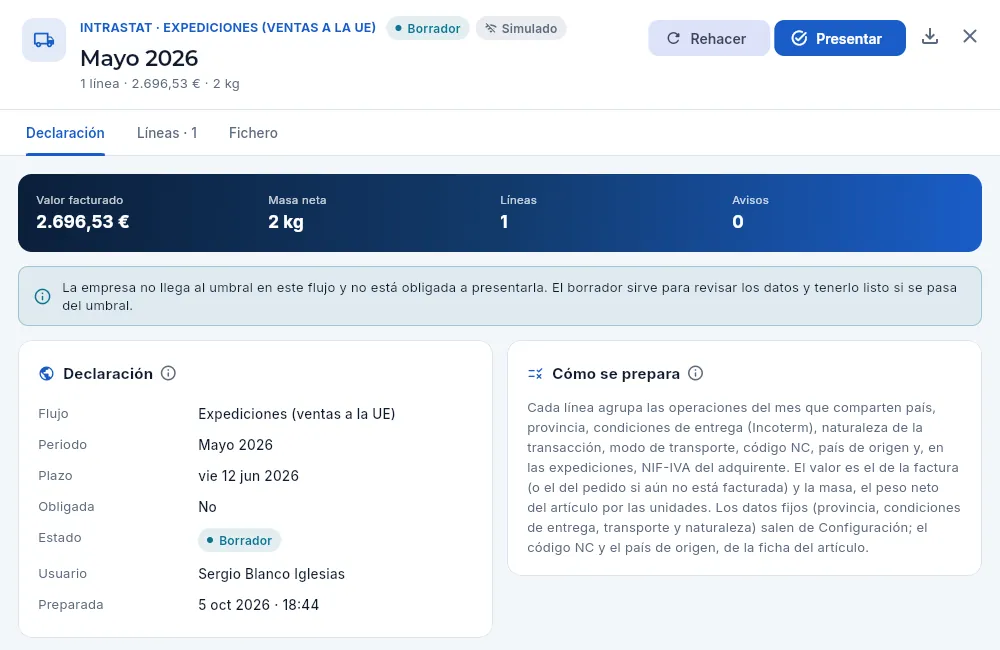Click the Usuario value Sergio Blanco Iglesias
1000x650 pixels.
pyautogui.click(x=271, y=574)
